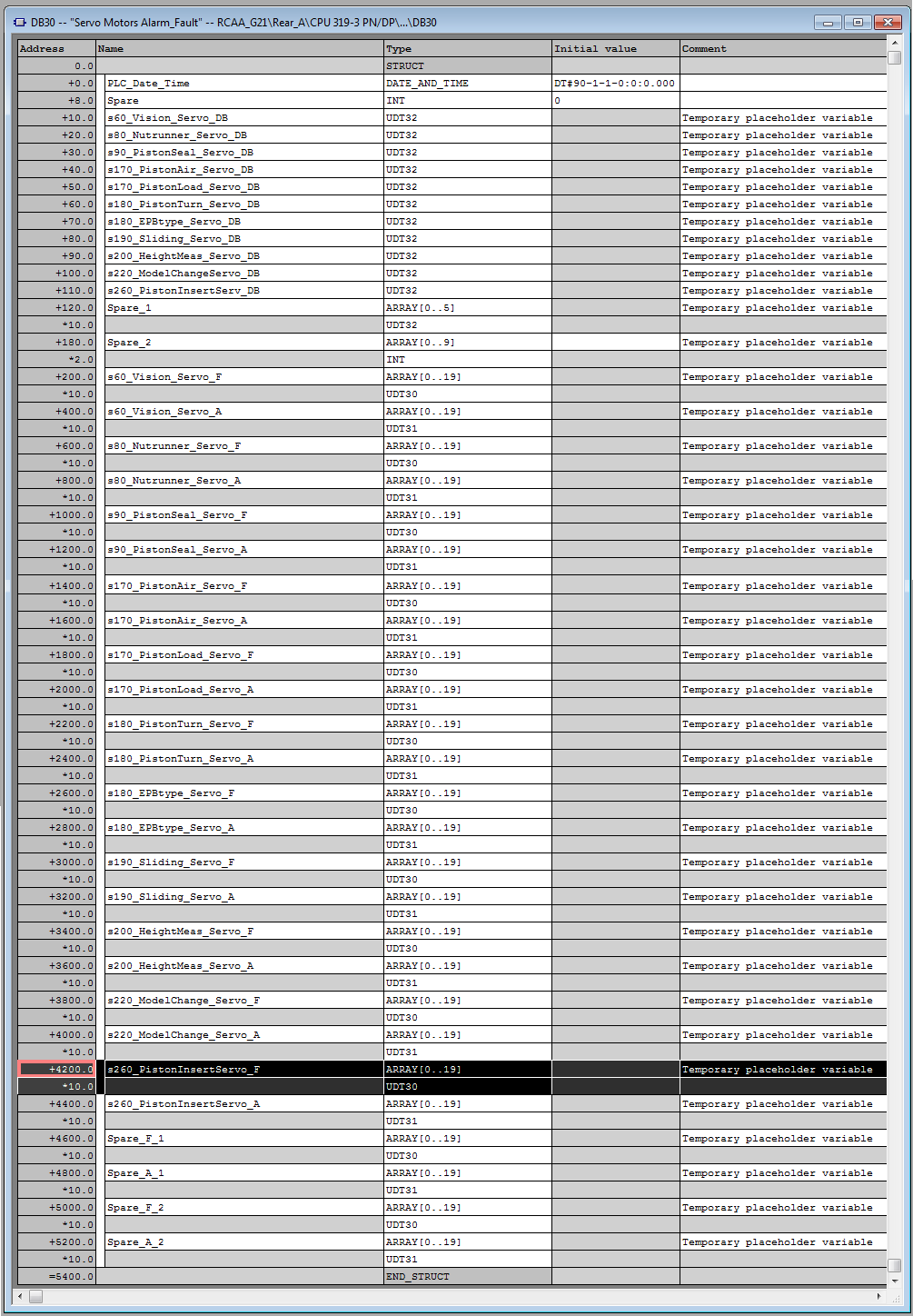
Task: Select the s220_ModelChange_Servo_F name
Action: tap(244, 1001)
